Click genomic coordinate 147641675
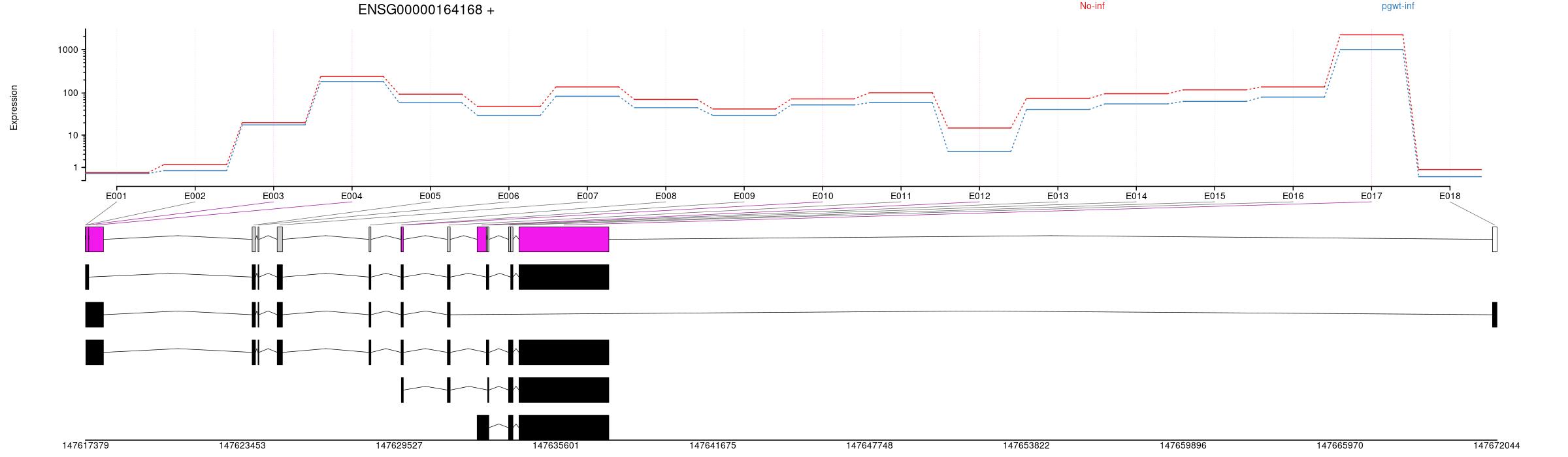Screen dimensions: 1568x457 coord(713,446)
